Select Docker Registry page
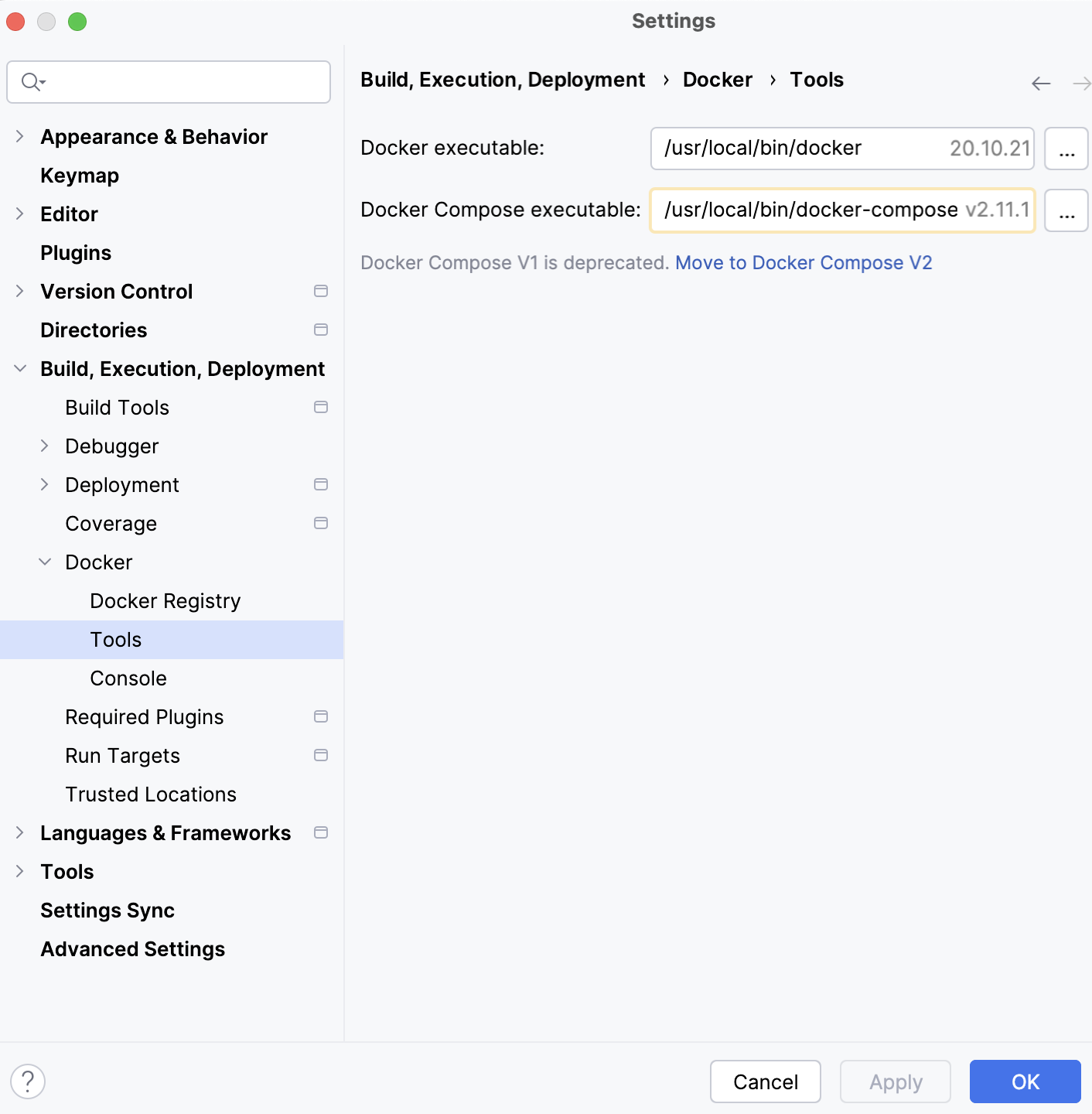1092x1114 pixels. tap(165, 601)
